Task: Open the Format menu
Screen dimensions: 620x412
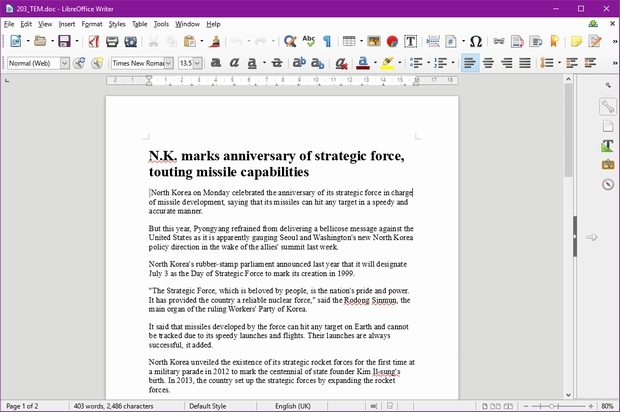Action: [91, 23]
